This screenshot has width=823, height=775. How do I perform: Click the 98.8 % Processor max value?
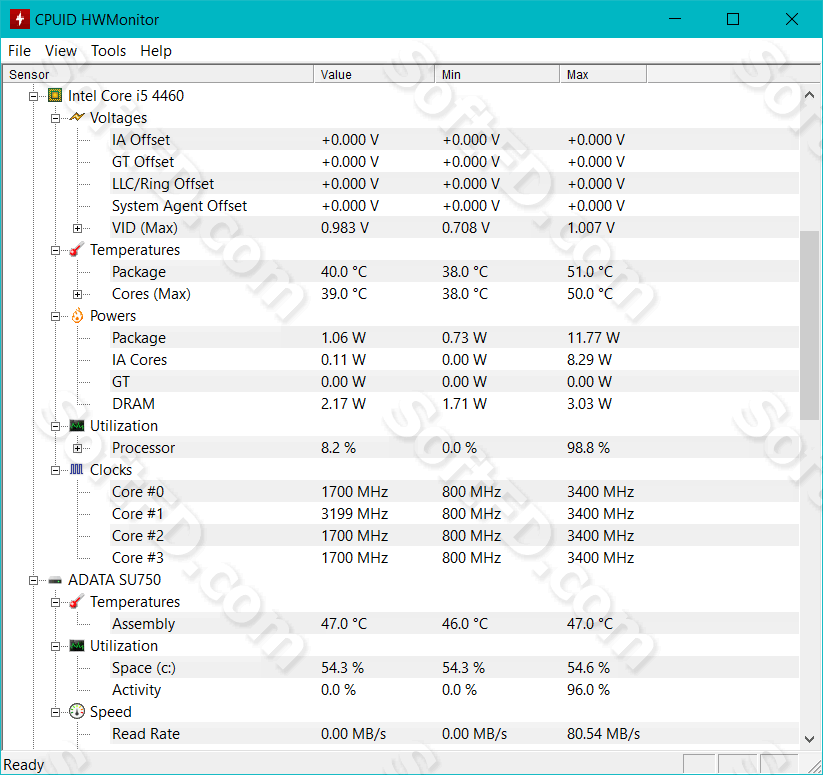[588, 448]
